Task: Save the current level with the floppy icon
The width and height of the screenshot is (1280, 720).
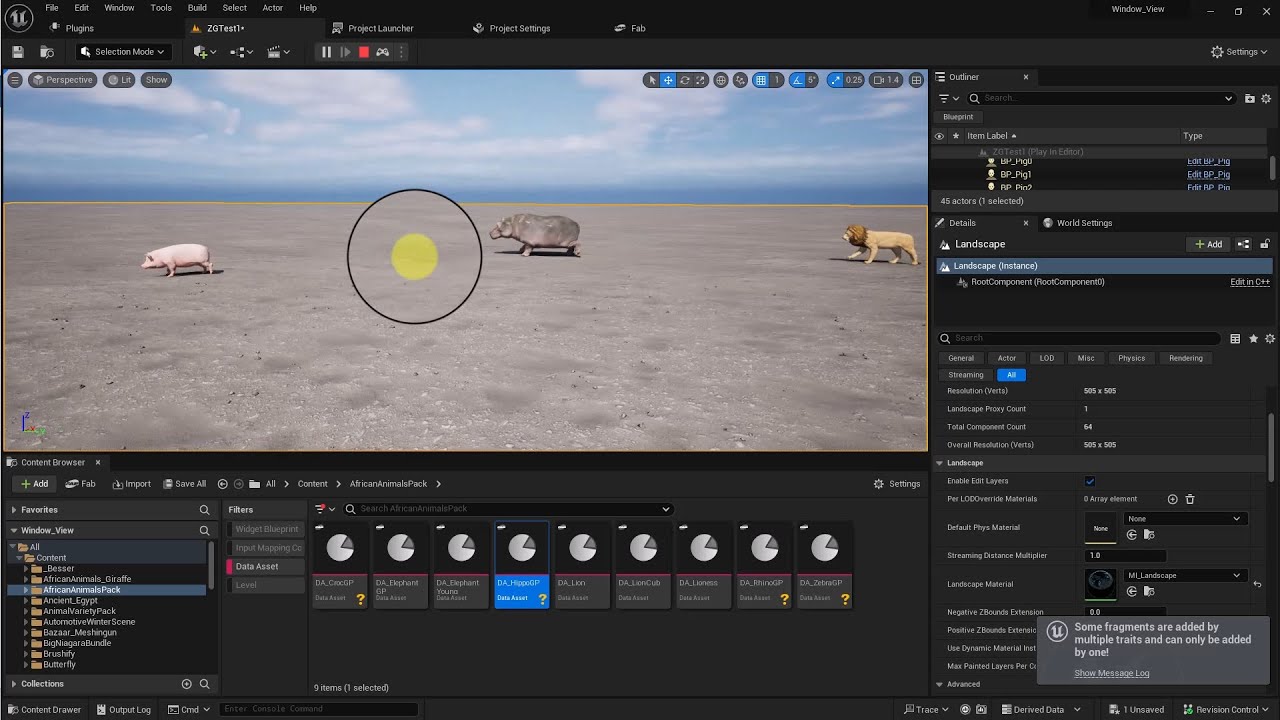Action: 18,52
